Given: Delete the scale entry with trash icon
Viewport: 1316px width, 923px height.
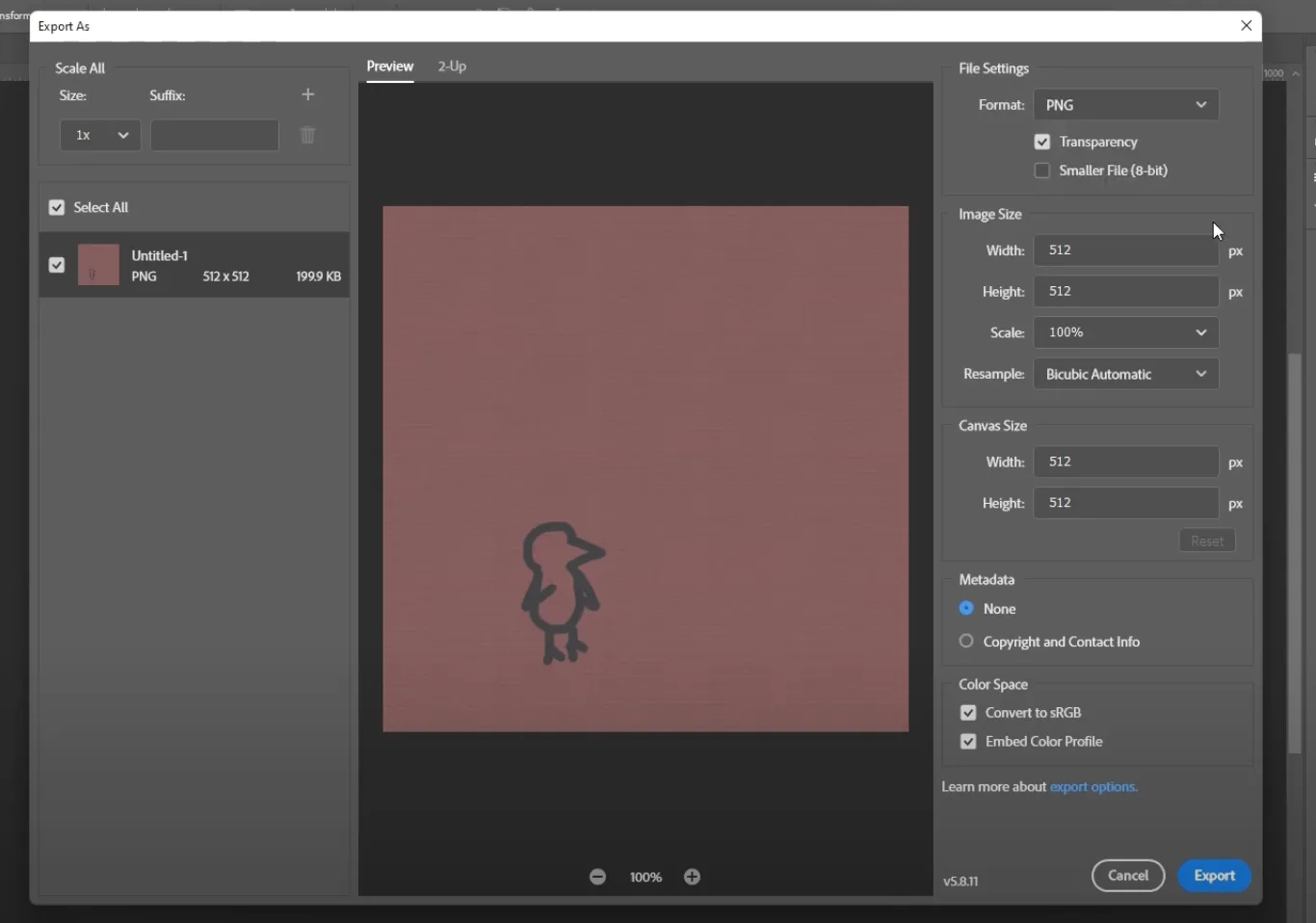Looking at the screenshot, I should point(307,135).
